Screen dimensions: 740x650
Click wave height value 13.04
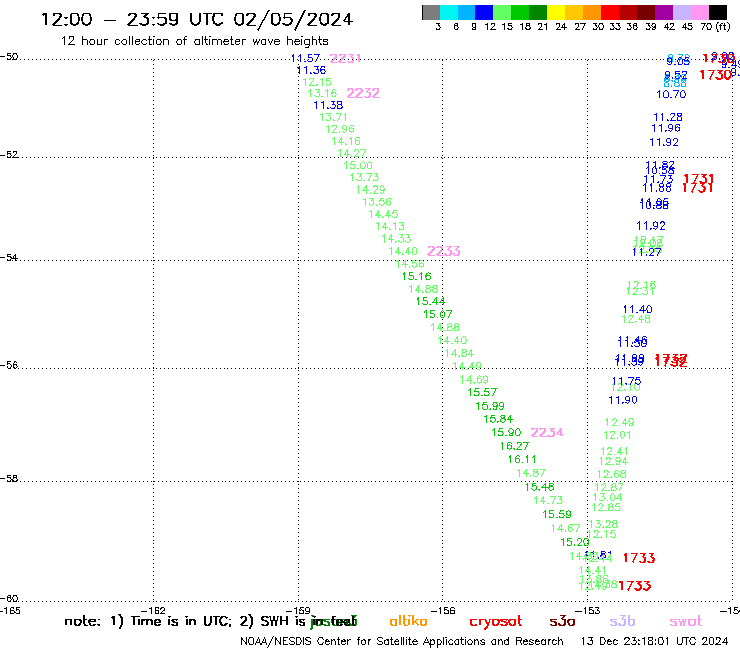point(608,498)
